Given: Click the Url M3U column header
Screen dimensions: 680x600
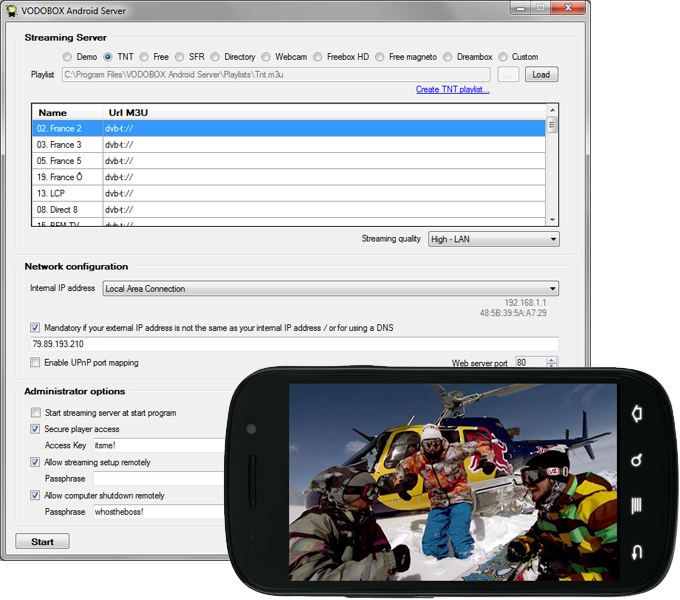Looking at the screenshot, I should [x=324, y=113].
